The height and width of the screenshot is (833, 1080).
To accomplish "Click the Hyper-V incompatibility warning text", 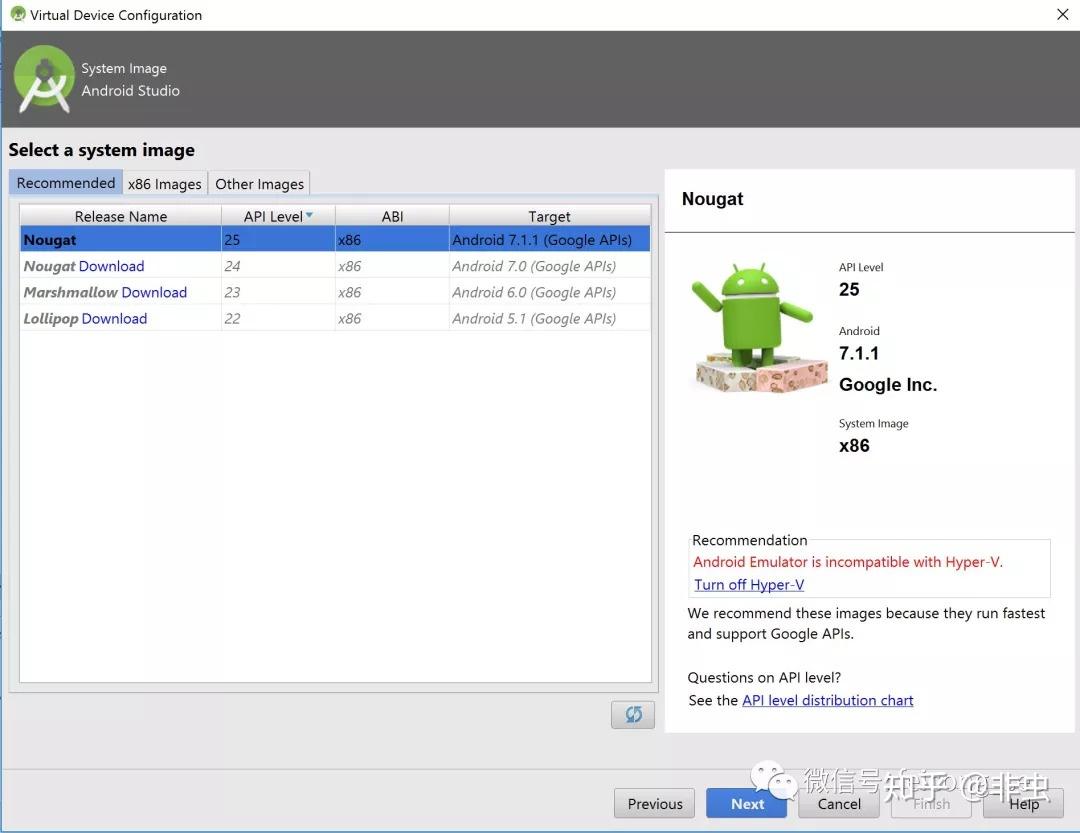I will point(848,562).
